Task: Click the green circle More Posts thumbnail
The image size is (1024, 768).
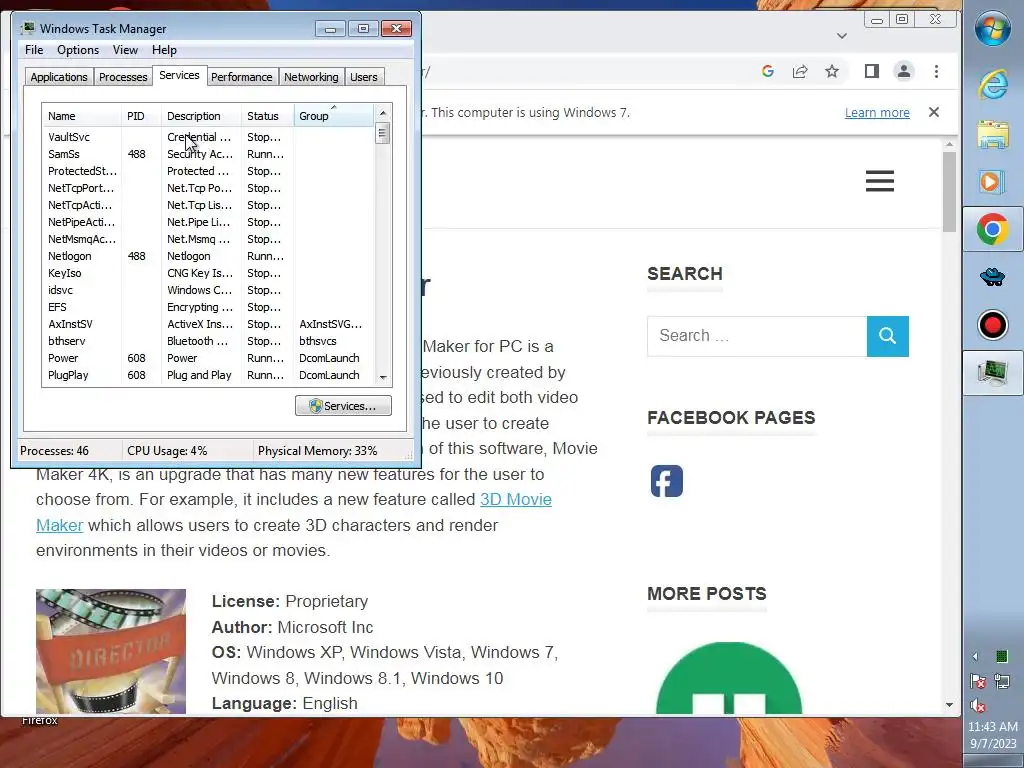Action: pyautogui.click(x=729, y=678)
